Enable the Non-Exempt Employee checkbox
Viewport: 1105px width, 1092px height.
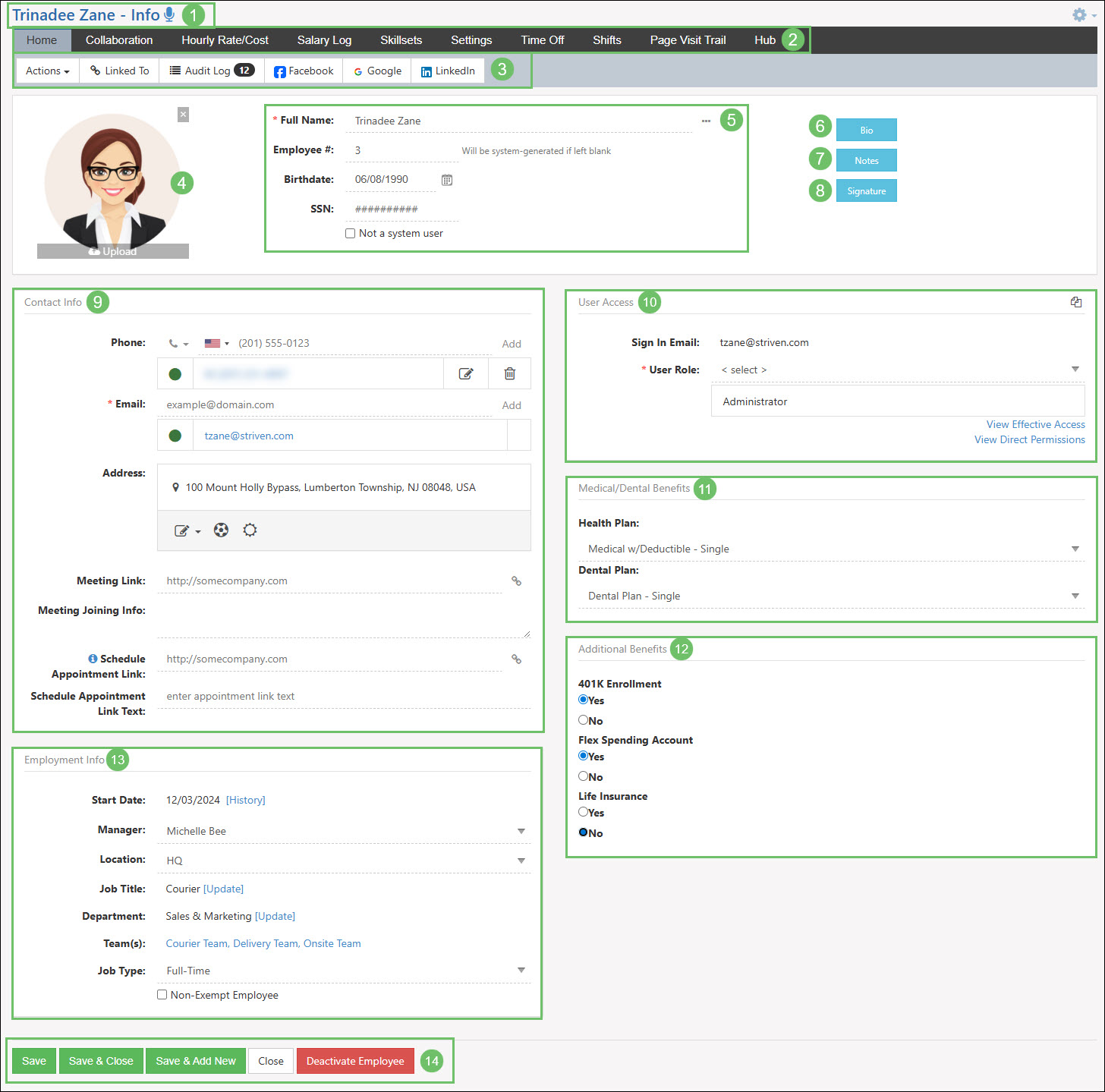pos(162,995)
